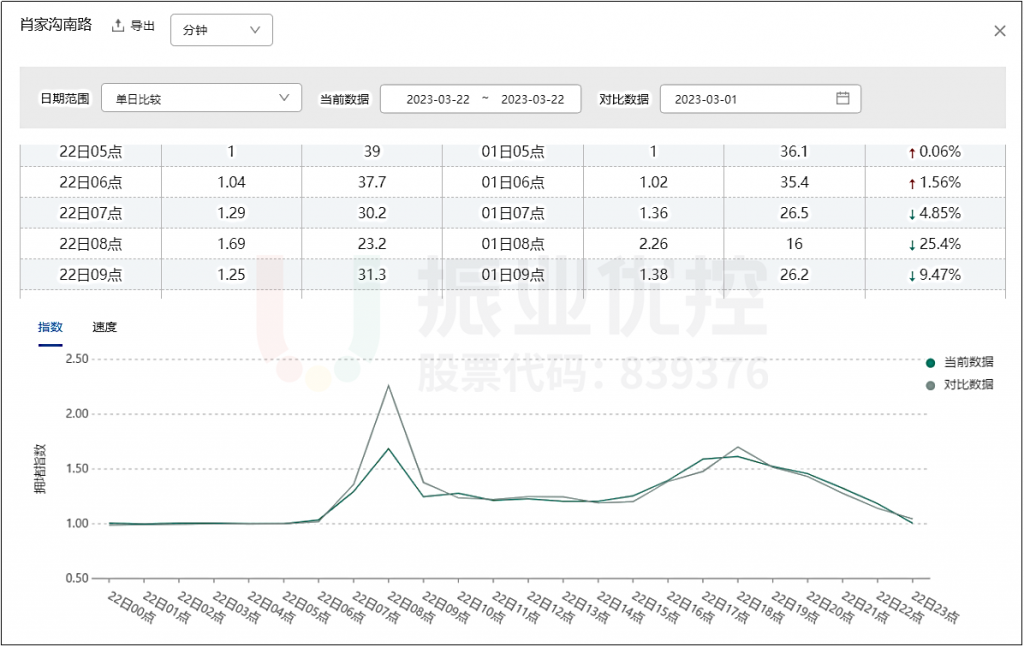Screen dimensions: 1024x647
Task: Click the down arrow beside 25.4%
Action: (911, 245)
